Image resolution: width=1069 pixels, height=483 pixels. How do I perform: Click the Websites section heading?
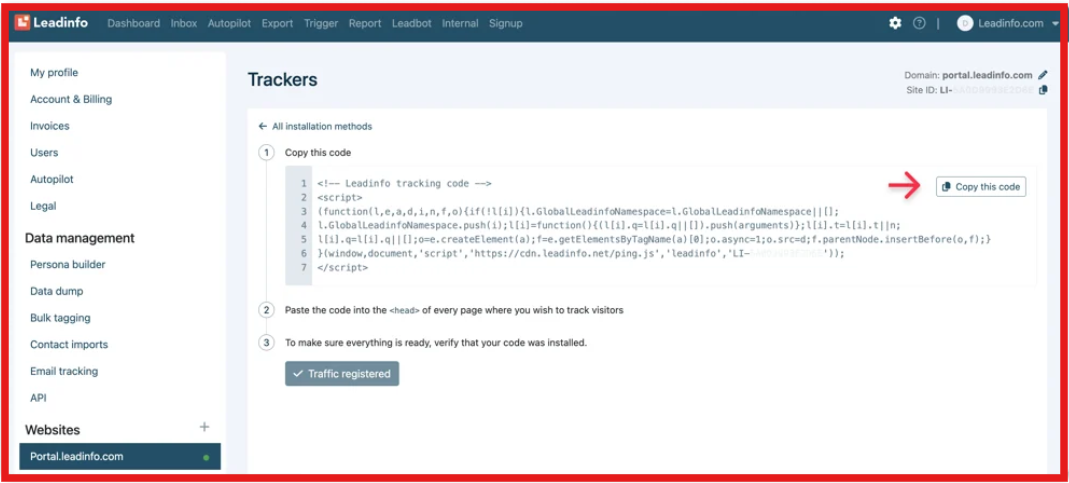tap(52, 430)
